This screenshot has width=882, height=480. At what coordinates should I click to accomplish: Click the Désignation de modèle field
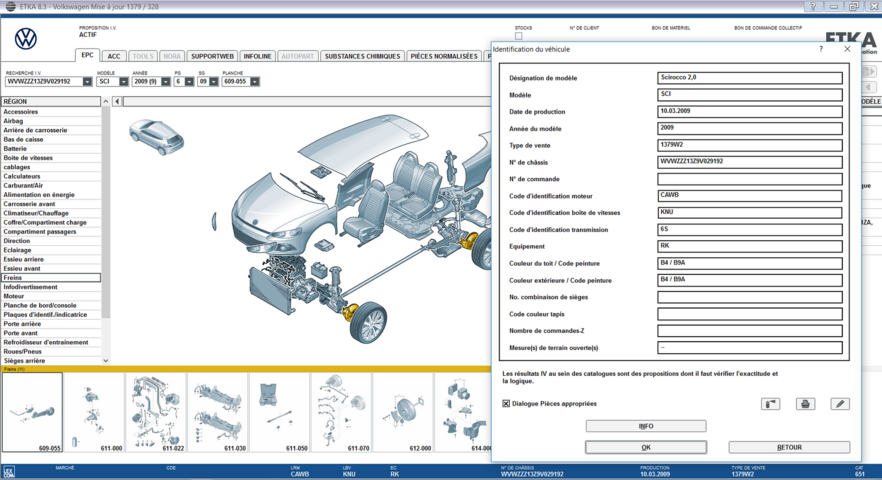749,78
